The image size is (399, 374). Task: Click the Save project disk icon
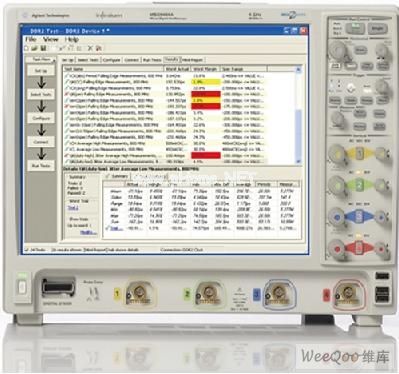tap(43, 49)
